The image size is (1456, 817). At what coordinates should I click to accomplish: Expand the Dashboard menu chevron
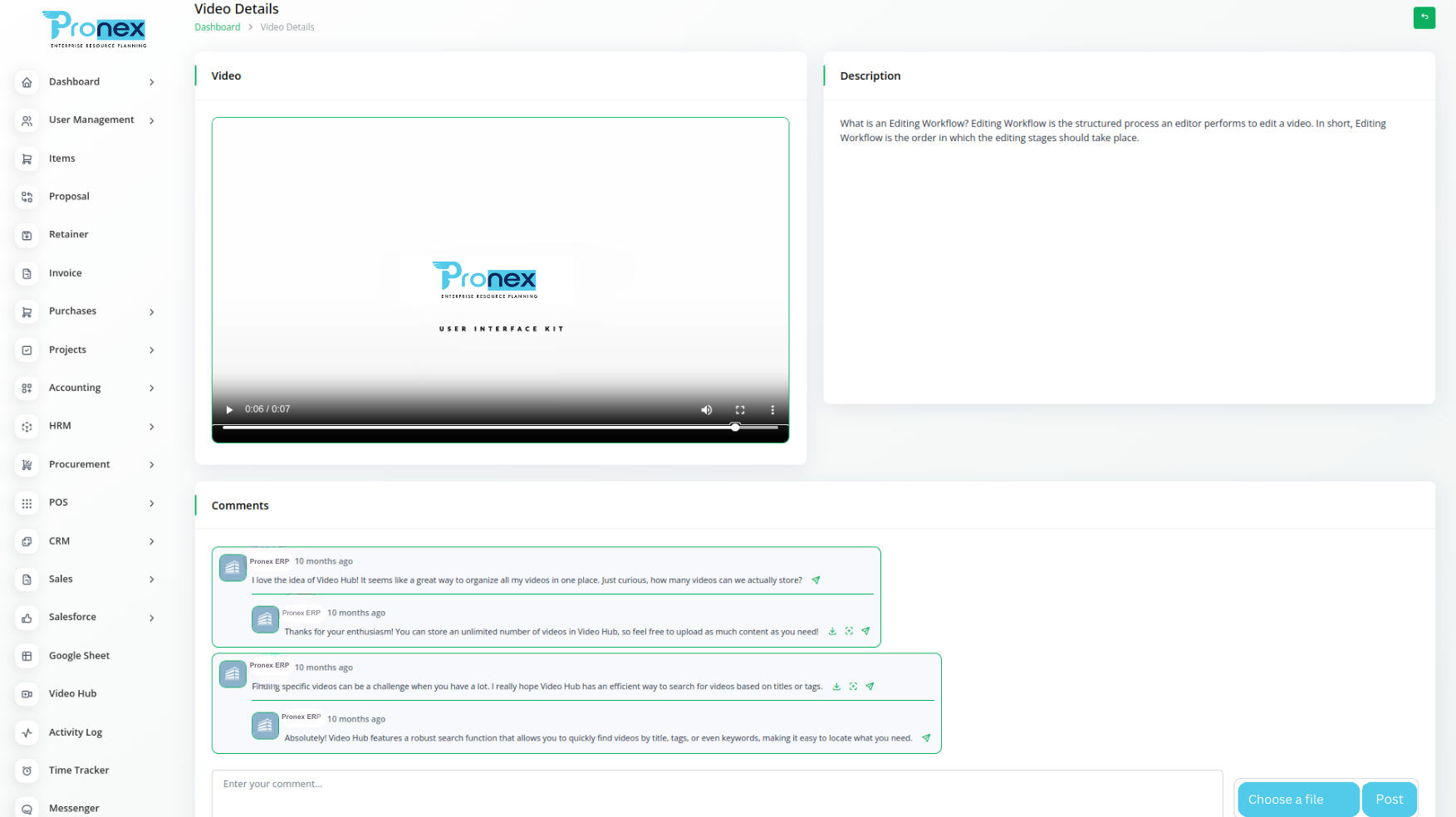(152, 82)
